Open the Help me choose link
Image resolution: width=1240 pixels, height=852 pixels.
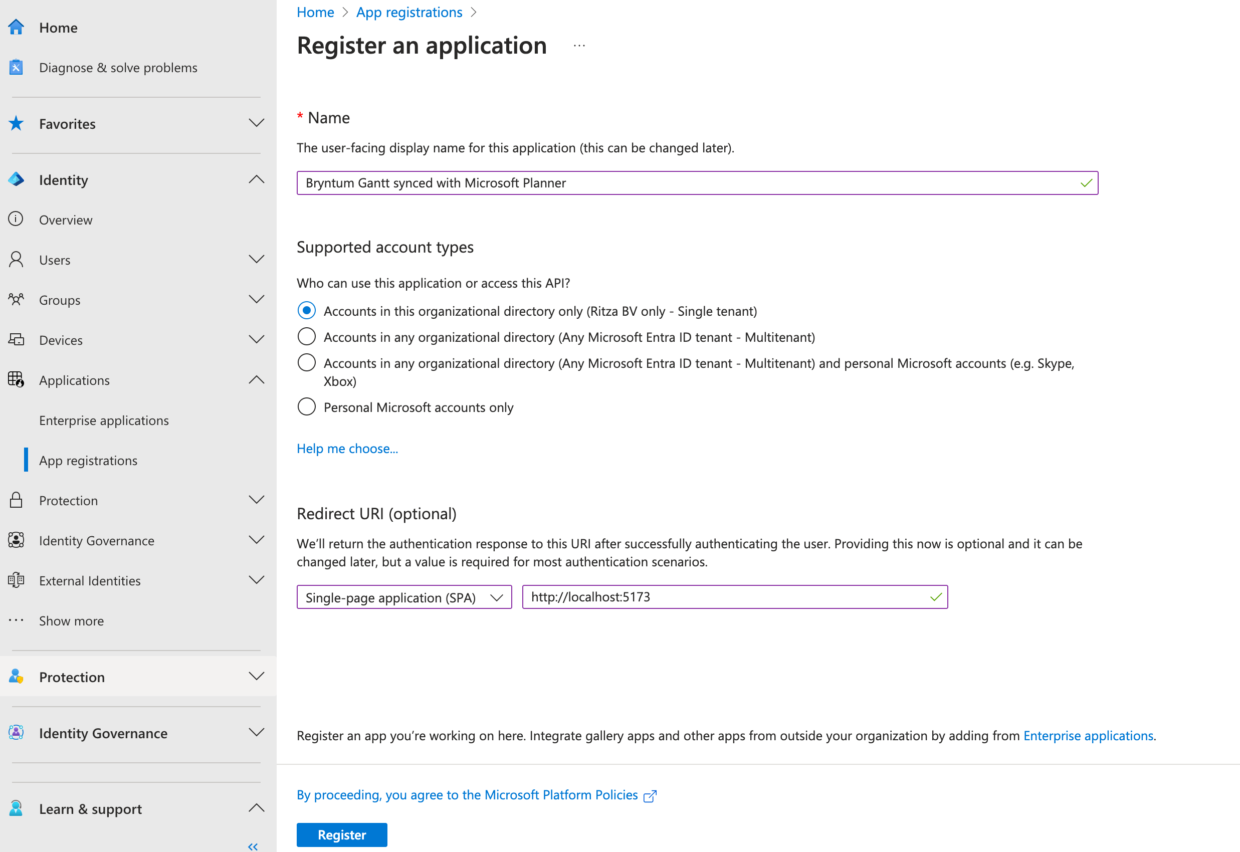(347, 448)
